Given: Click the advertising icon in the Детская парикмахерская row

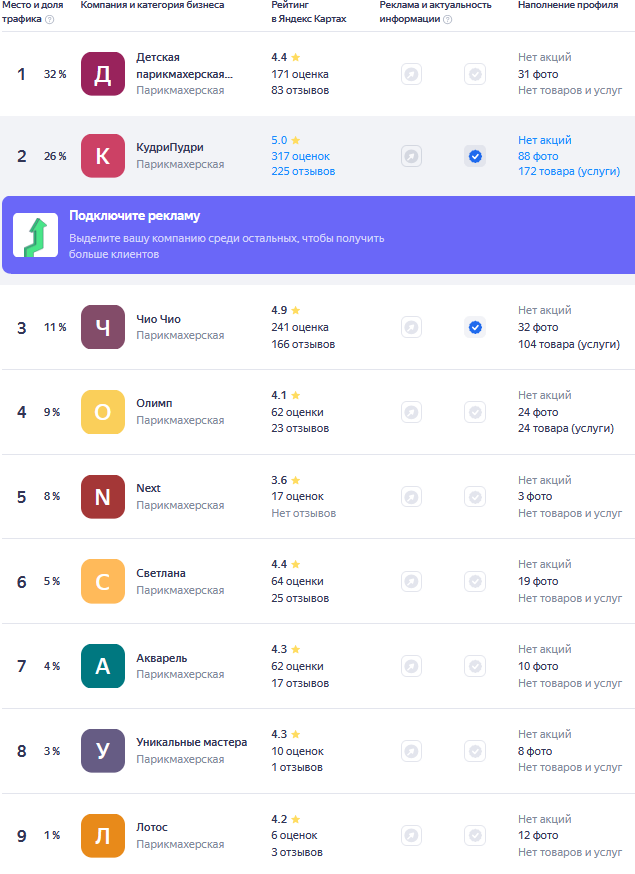Looking at the screenshot, I should point(411,74).
